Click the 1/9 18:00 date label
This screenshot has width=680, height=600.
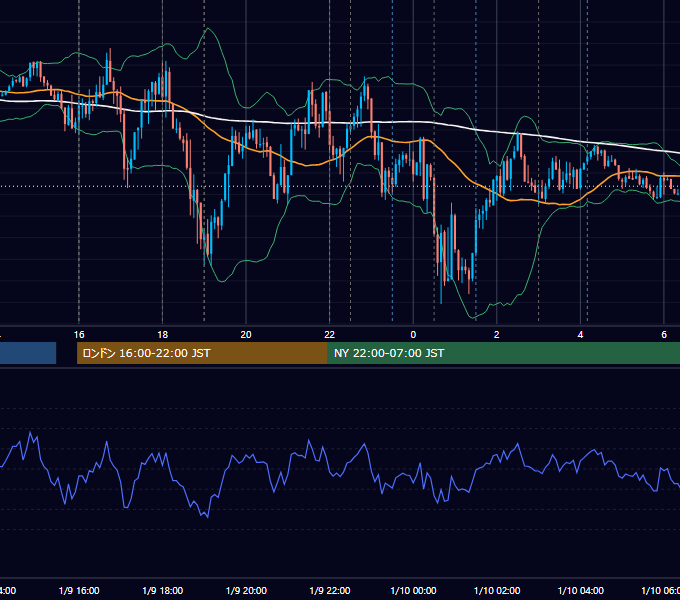point(163,591)
